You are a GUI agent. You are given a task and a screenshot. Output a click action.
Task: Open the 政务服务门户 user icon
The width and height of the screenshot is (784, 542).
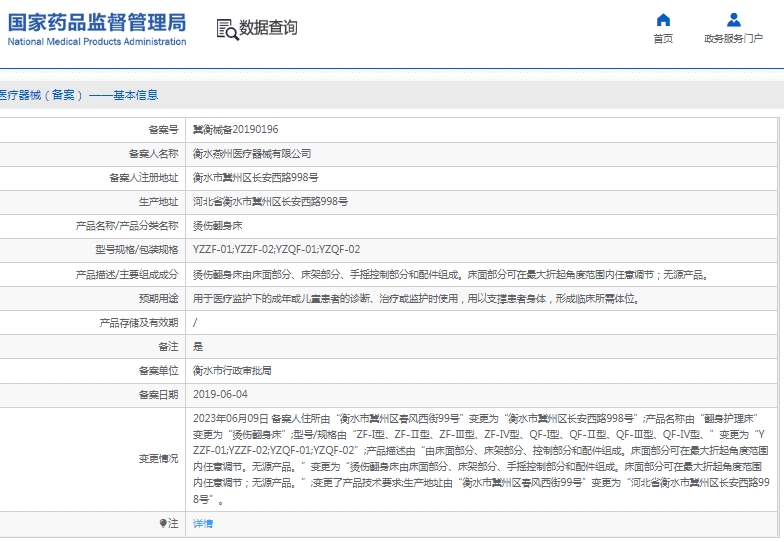tap(734, 20)
